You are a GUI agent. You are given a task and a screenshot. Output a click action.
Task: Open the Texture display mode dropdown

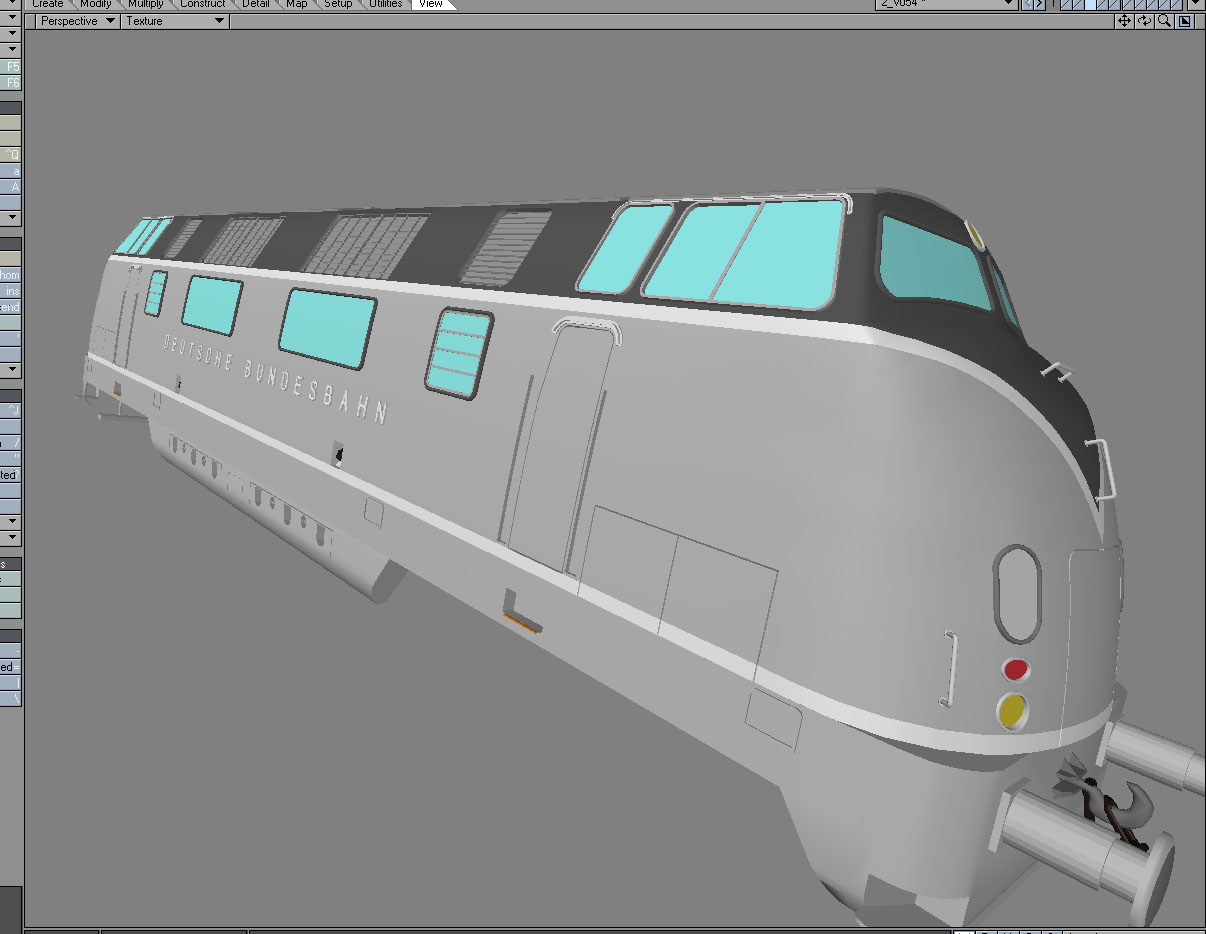point(173,21)
